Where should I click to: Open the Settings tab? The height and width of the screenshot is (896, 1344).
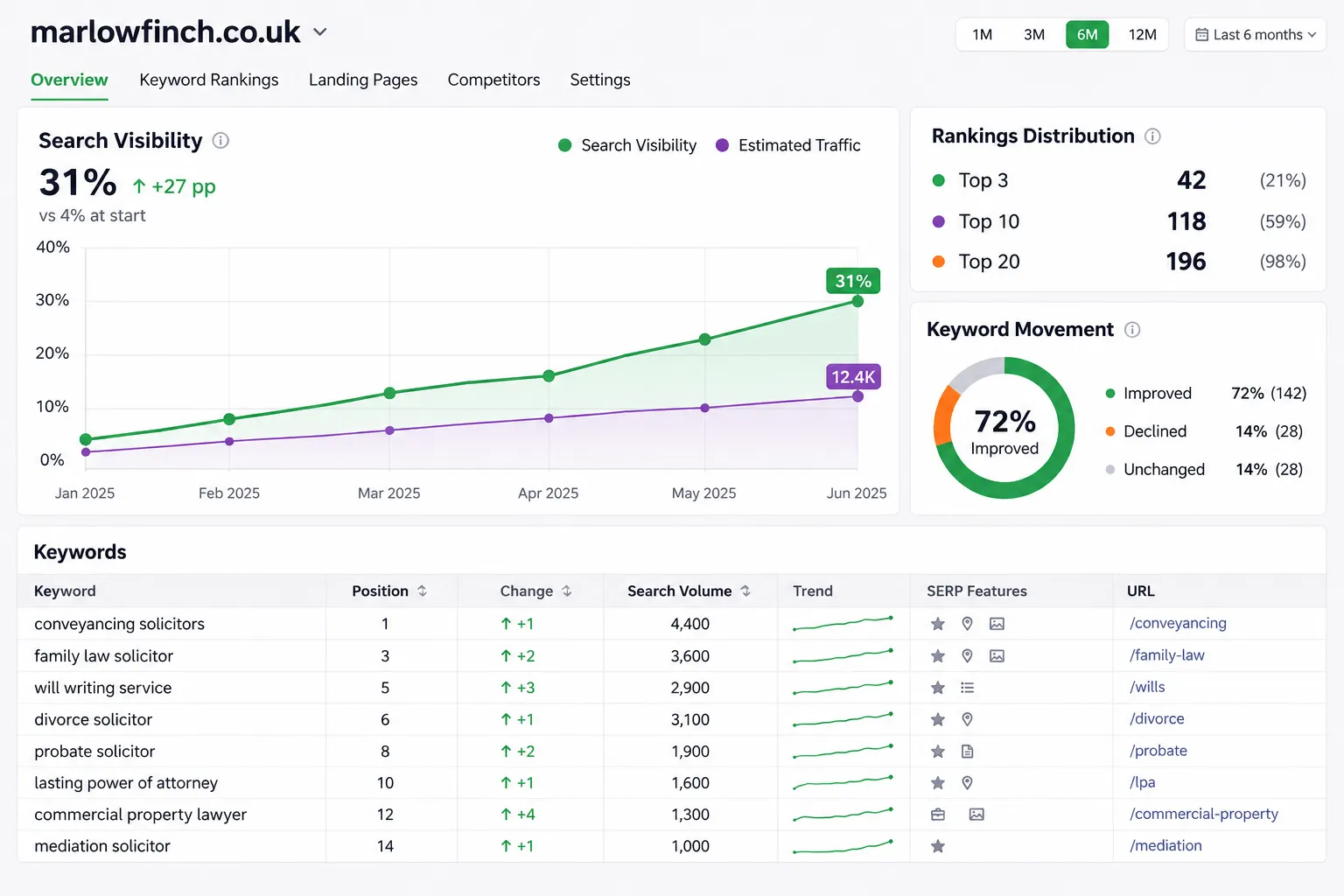pyautogui.click(x=600, y=80)
